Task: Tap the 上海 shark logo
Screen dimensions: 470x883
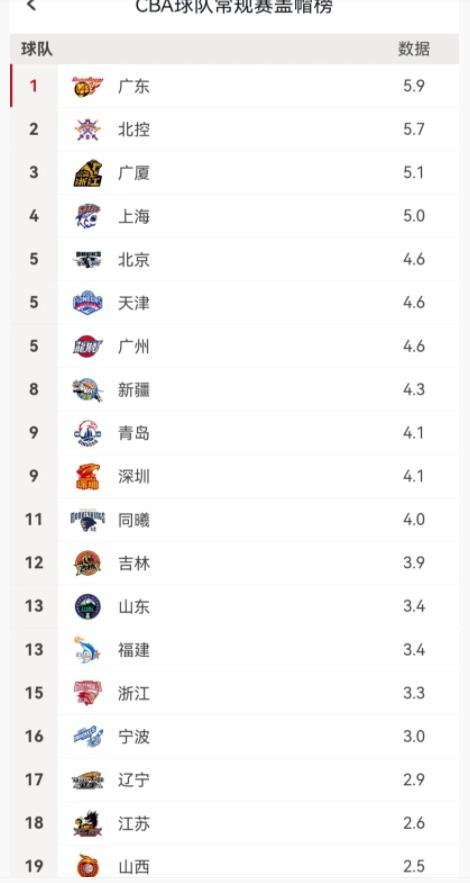Action: pyautogui.click(x=88, y=216)
